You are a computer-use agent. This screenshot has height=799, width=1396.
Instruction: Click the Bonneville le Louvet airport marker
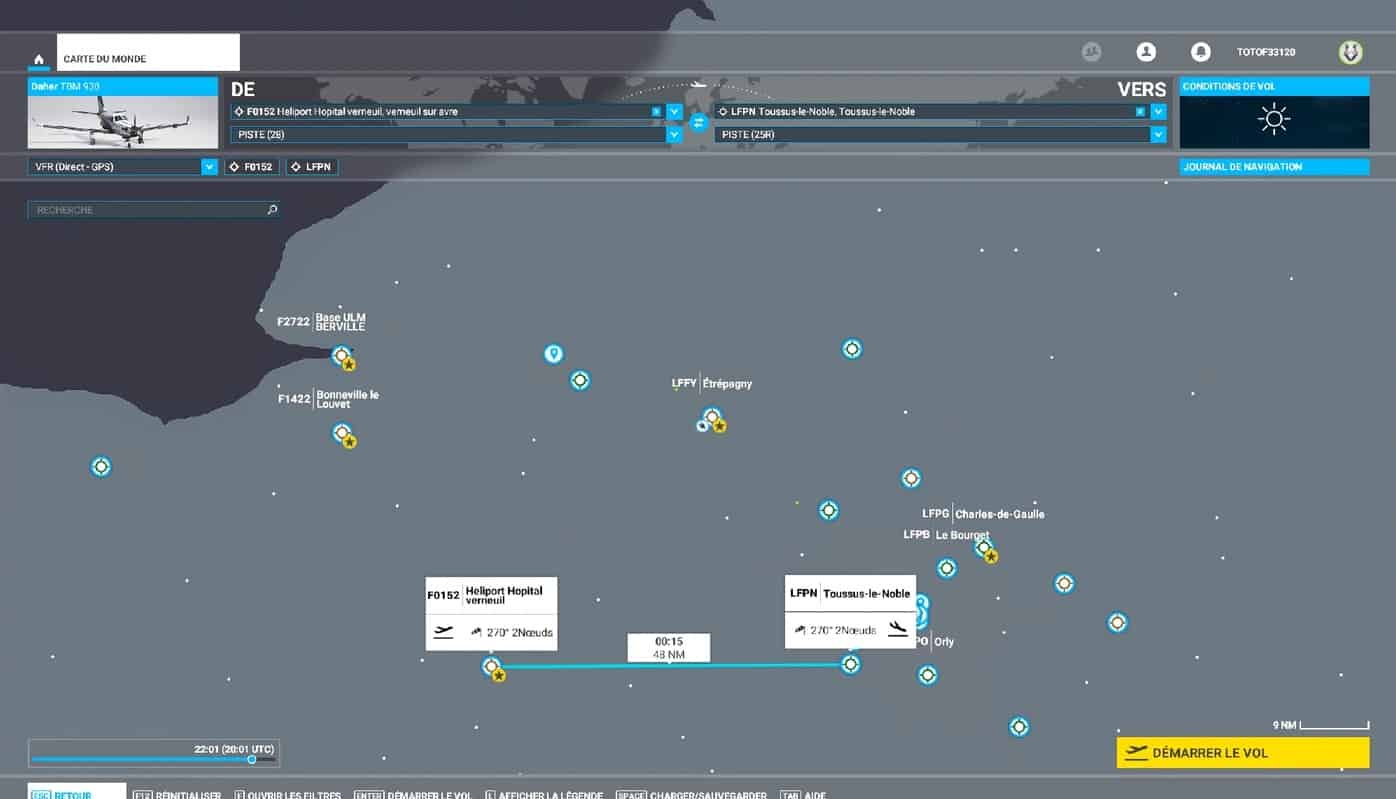(342, 433)
